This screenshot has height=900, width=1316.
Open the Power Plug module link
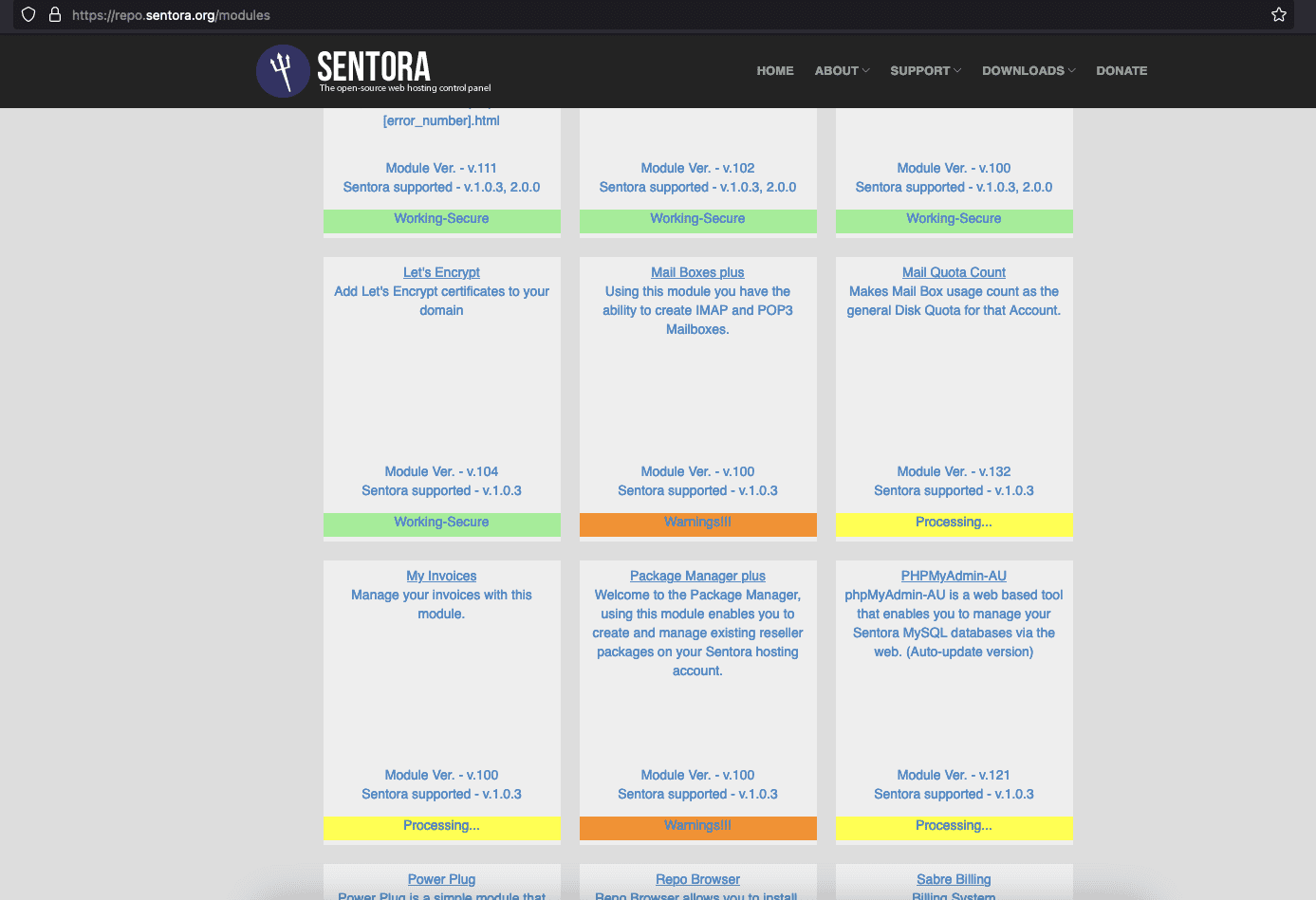[x=441, y=879]
